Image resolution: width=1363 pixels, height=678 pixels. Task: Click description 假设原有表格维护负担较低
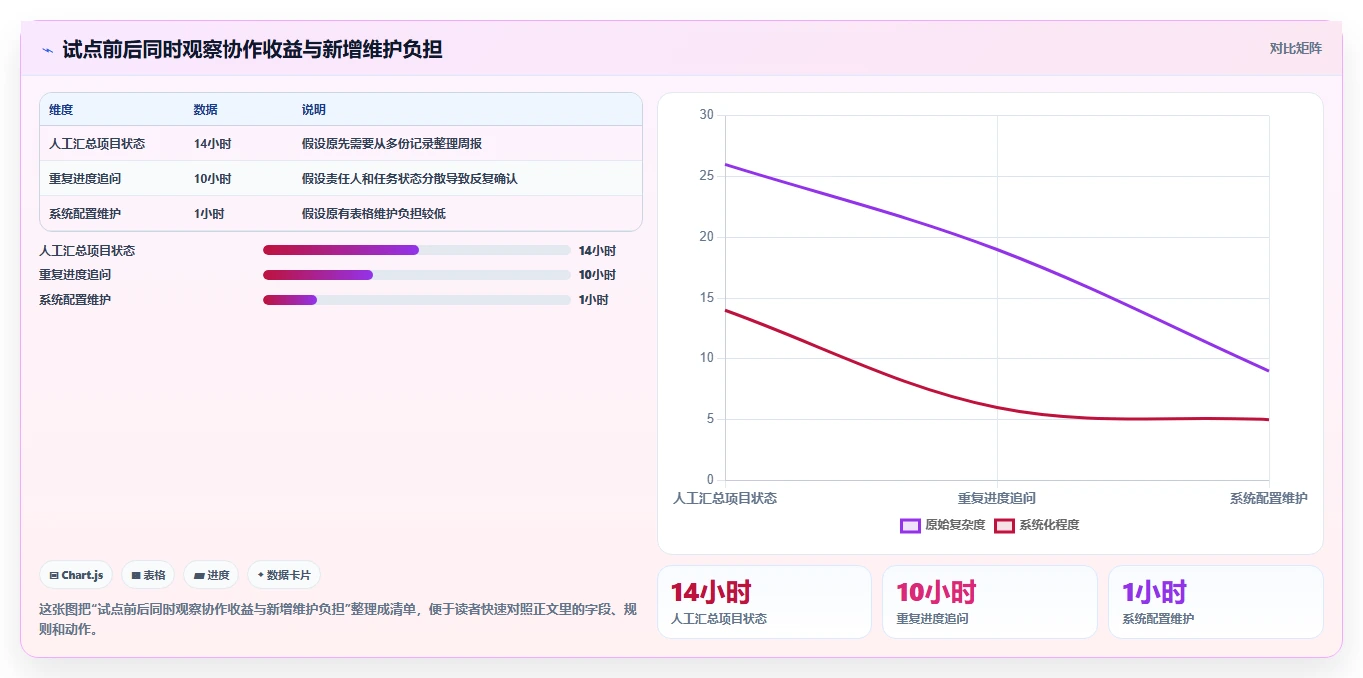click(x=374, y=214)
